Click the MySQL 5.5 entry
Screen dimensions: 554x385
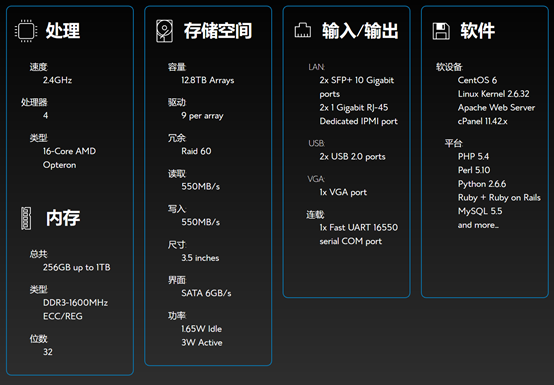point(480,211)
